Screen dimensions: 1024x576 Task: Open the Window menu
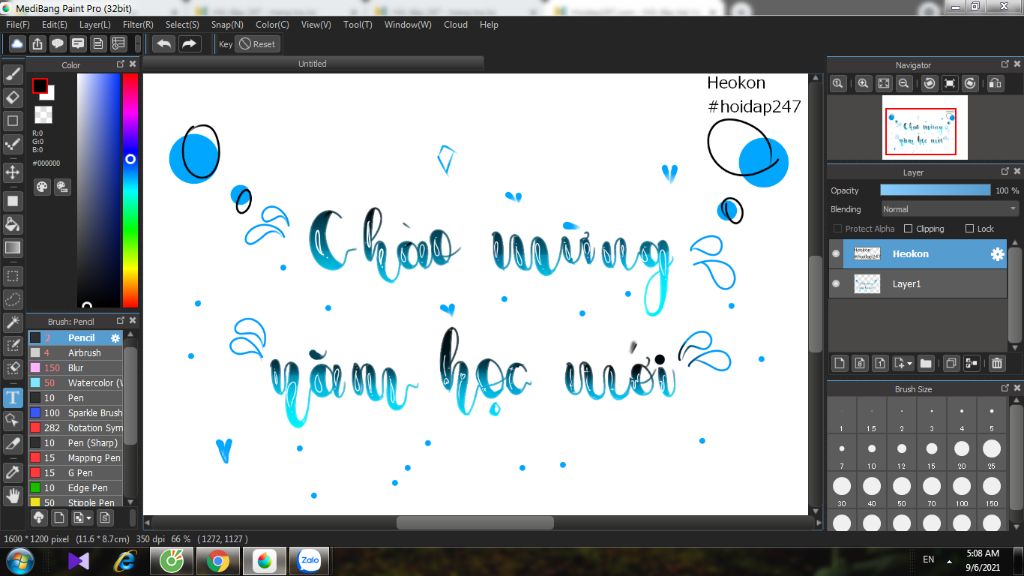click(x=408, y=25)
